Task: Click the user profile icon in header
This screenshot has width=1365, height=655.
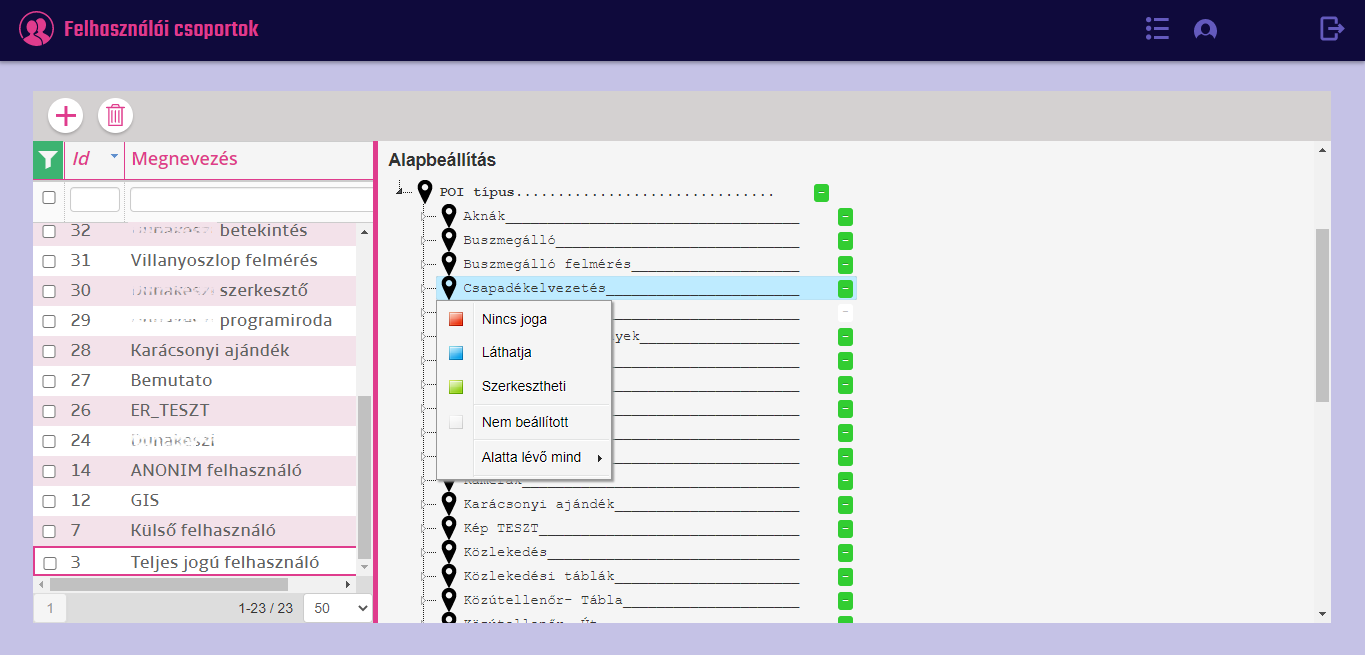Action: [x=1205, y=30]
